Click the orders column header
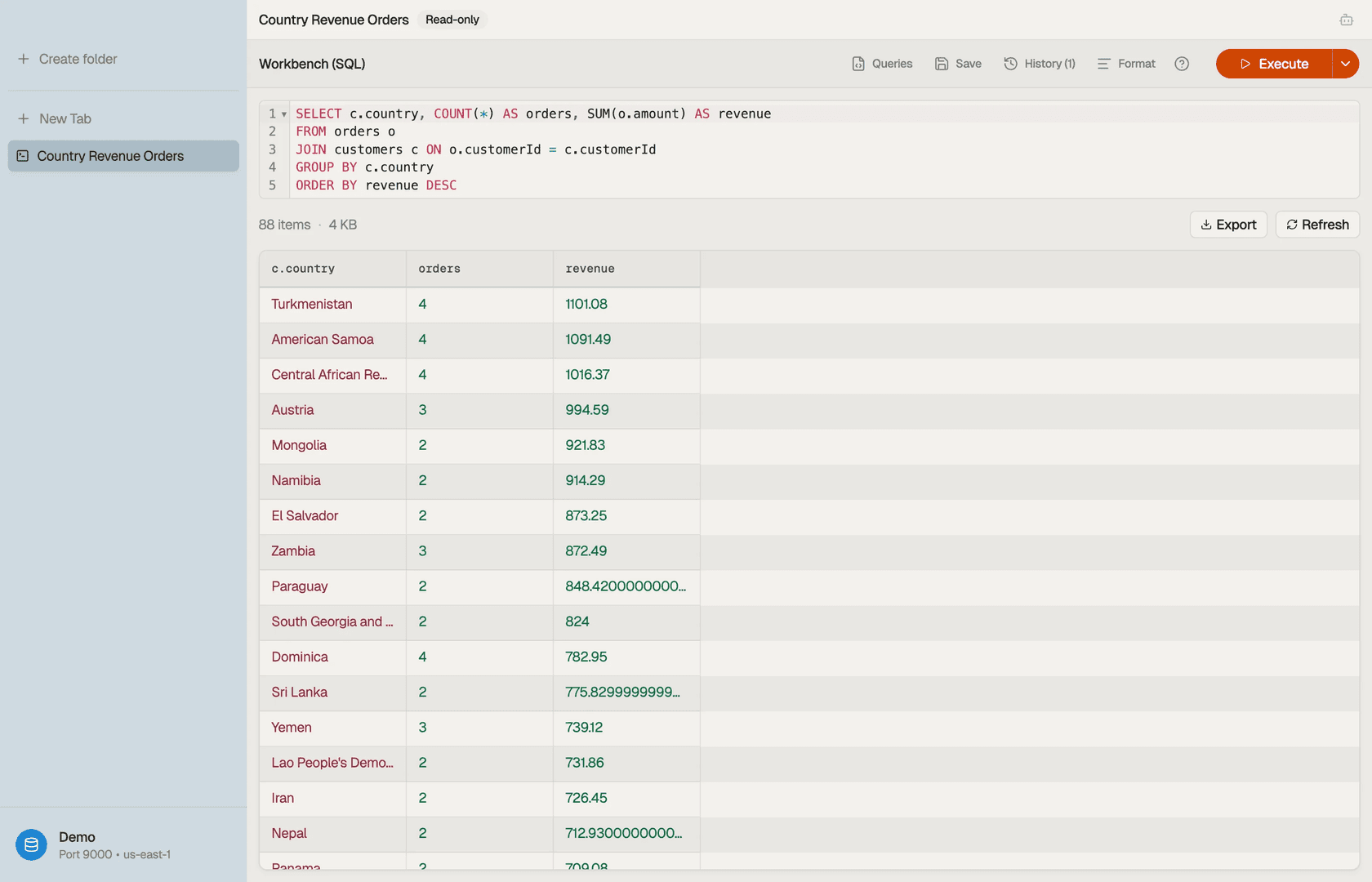 tap(479, 269)
